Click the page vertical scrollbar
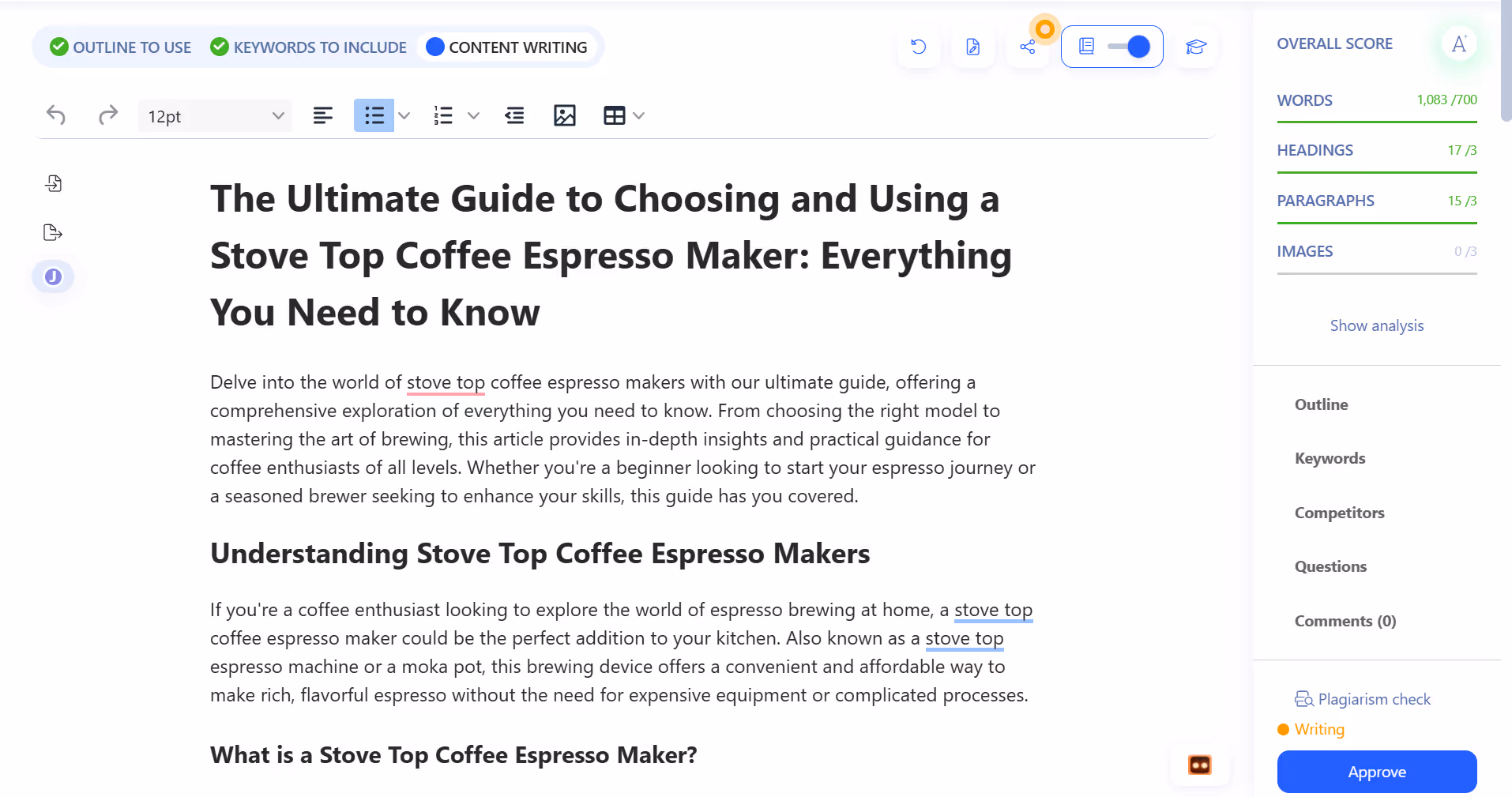 point(1506,61)
